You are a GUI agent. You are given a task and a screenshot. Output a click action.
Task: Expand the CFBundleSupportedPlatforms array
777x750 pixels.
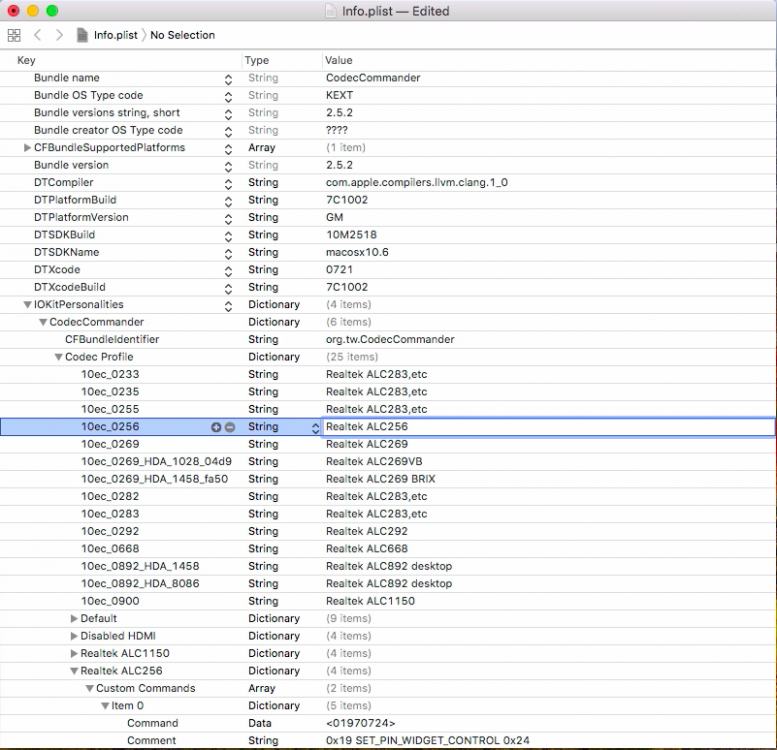click(27, 148)
